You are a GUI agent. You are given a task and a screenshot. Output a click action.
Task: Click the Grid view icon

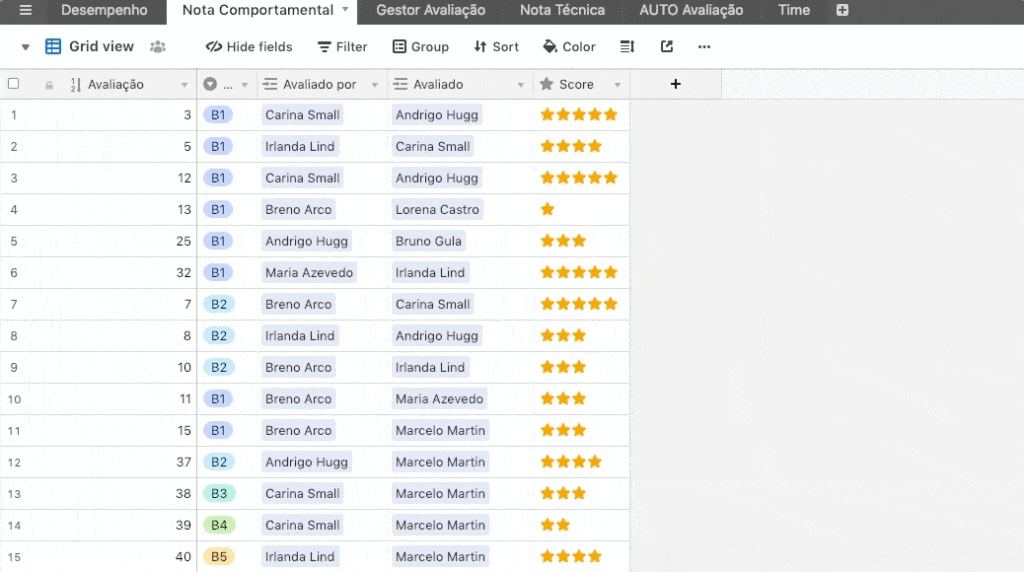pos(53,46)
